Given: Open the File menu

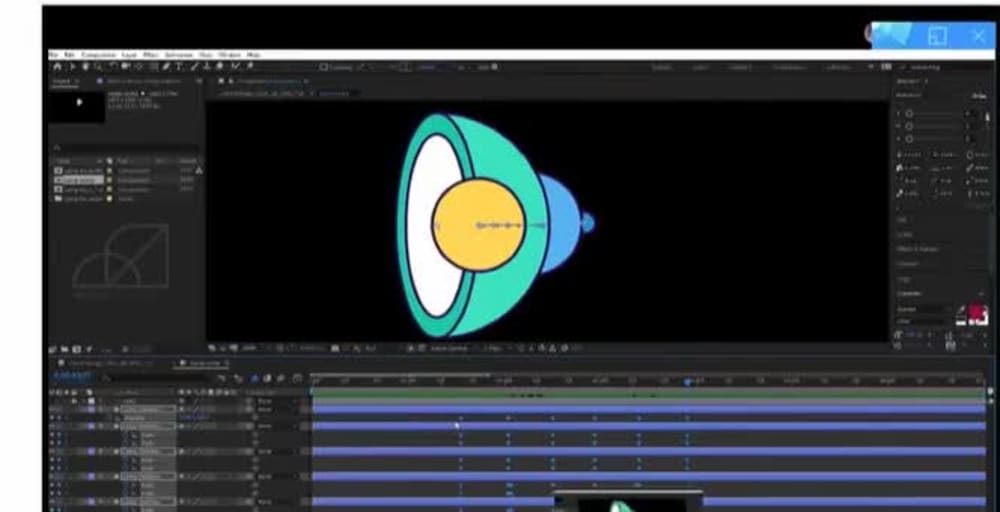Looking at the screenshot, I should tap(54, 55).
